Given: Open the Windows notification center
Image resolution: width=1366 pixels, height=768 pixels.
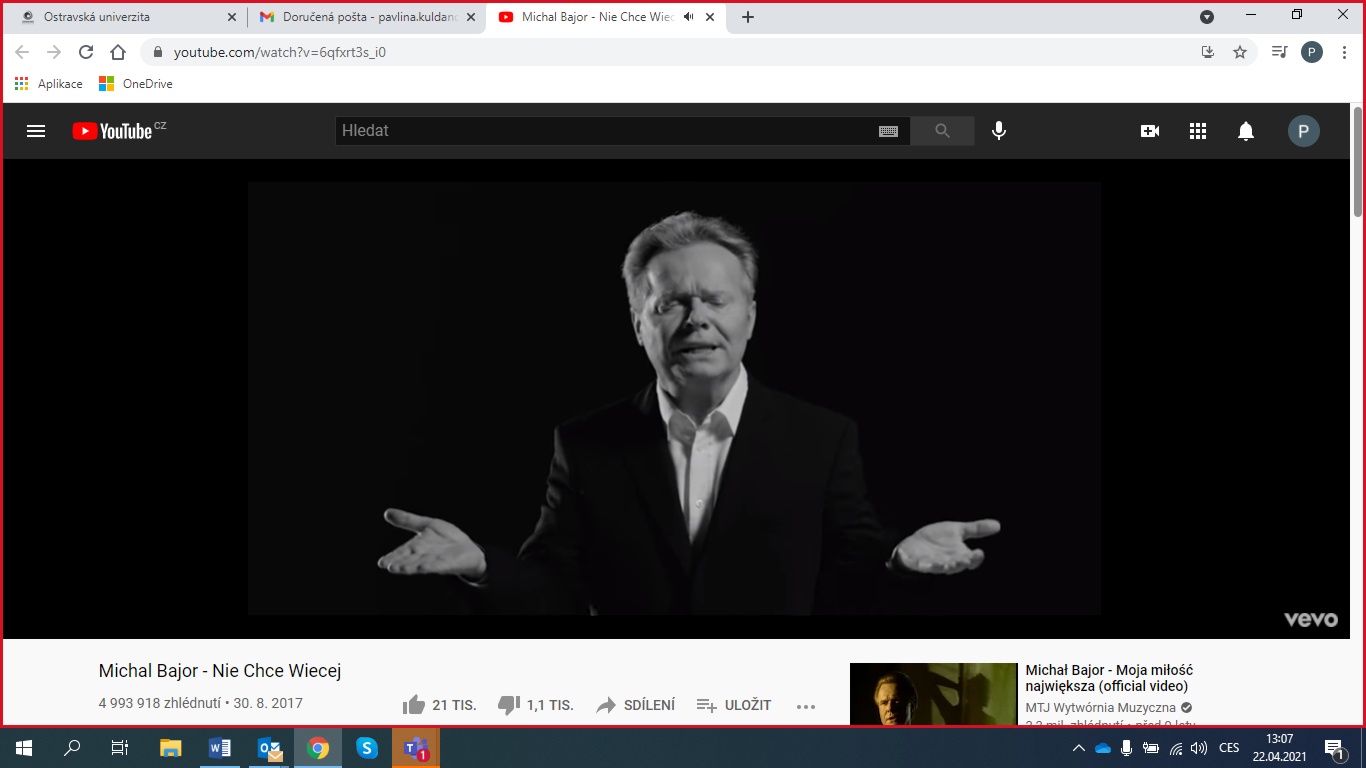Looking at the screenshot, I should [1334, 748].
